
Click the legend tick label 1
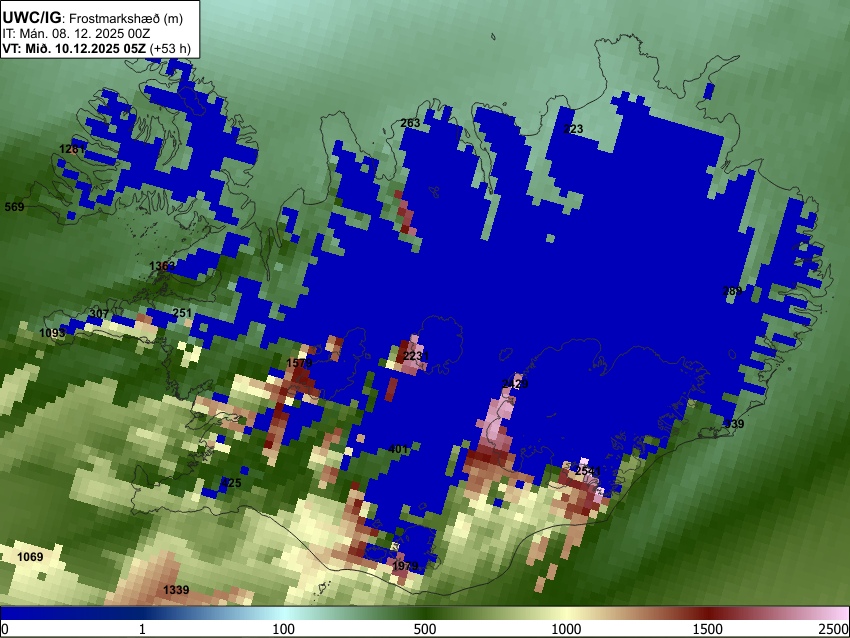point(142,629)
